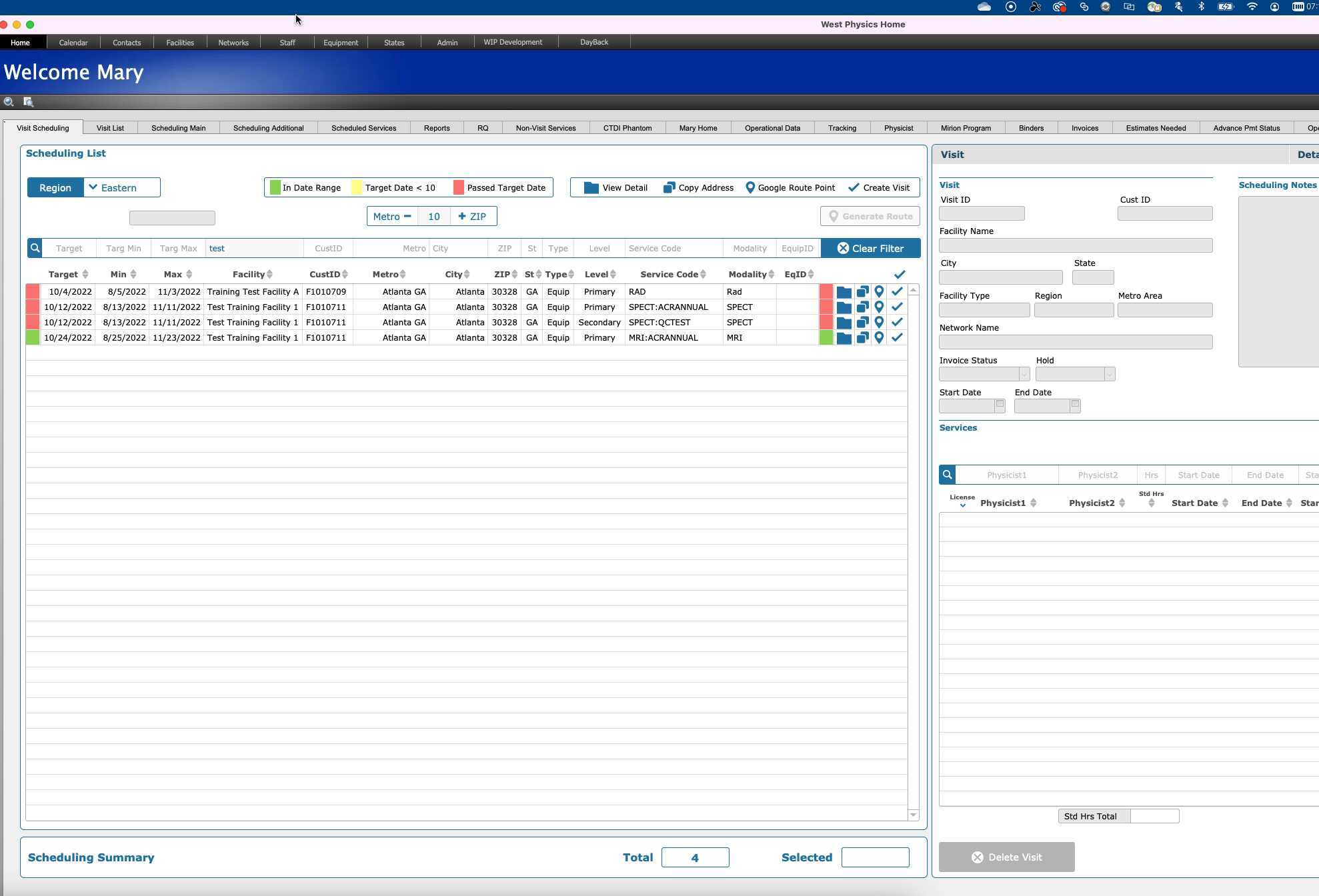Toggle select-all checkmark in column header

(899, 274)
